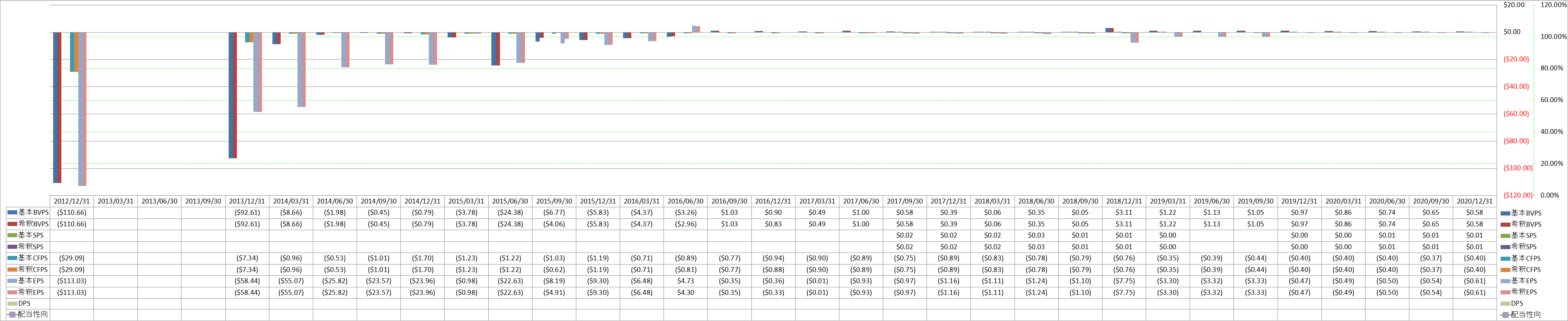Select the 2016/06/30 column header

pyautogui.click(x=685, y=201)
